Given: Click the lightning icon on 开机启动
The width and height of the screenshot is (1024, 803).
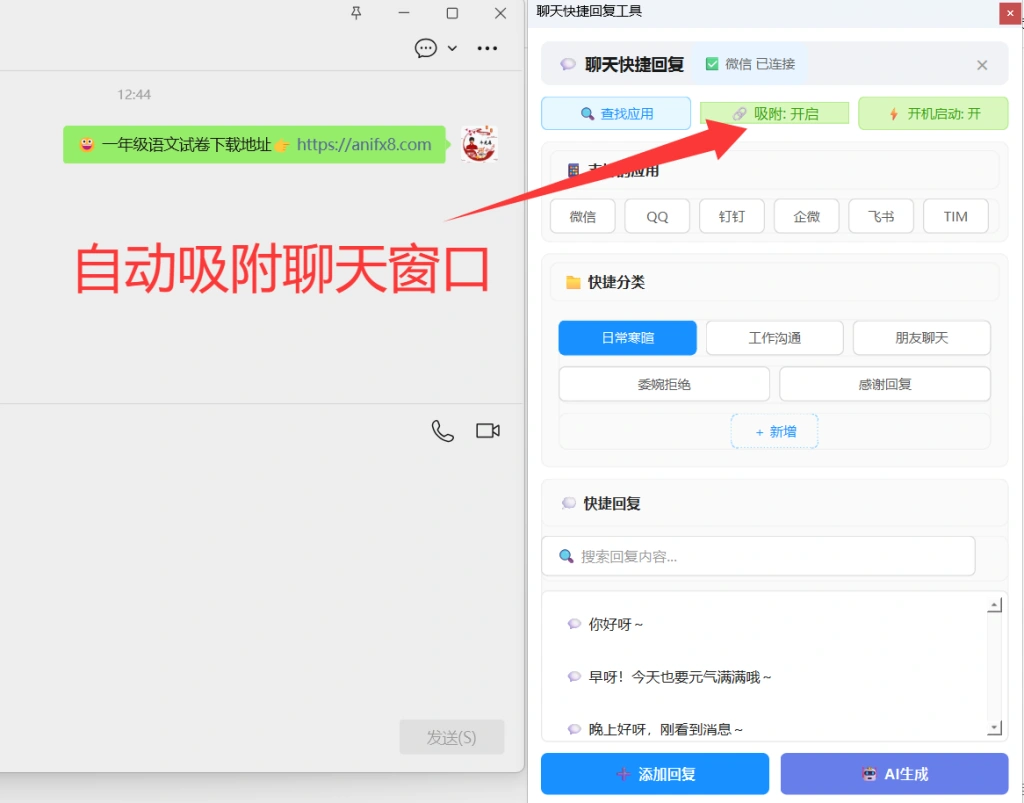Looking at the screenshot, I should 892,113.
